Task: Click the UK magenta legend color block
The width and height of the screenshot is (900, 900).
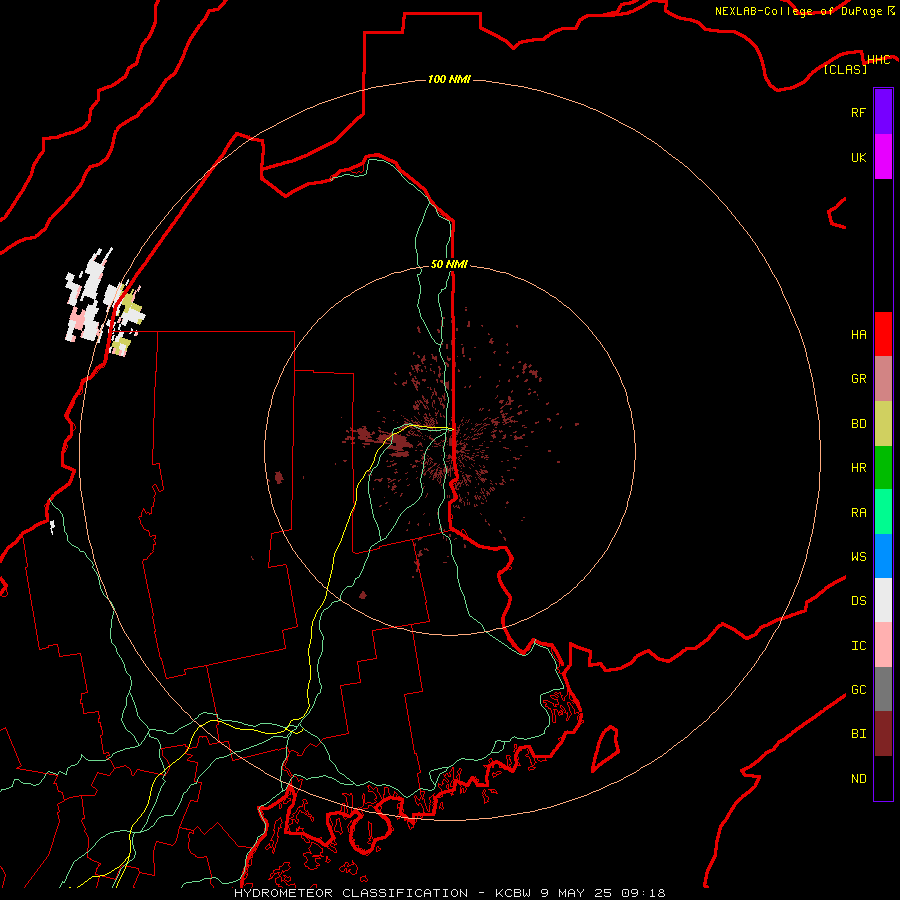Action: coord(883,157)
